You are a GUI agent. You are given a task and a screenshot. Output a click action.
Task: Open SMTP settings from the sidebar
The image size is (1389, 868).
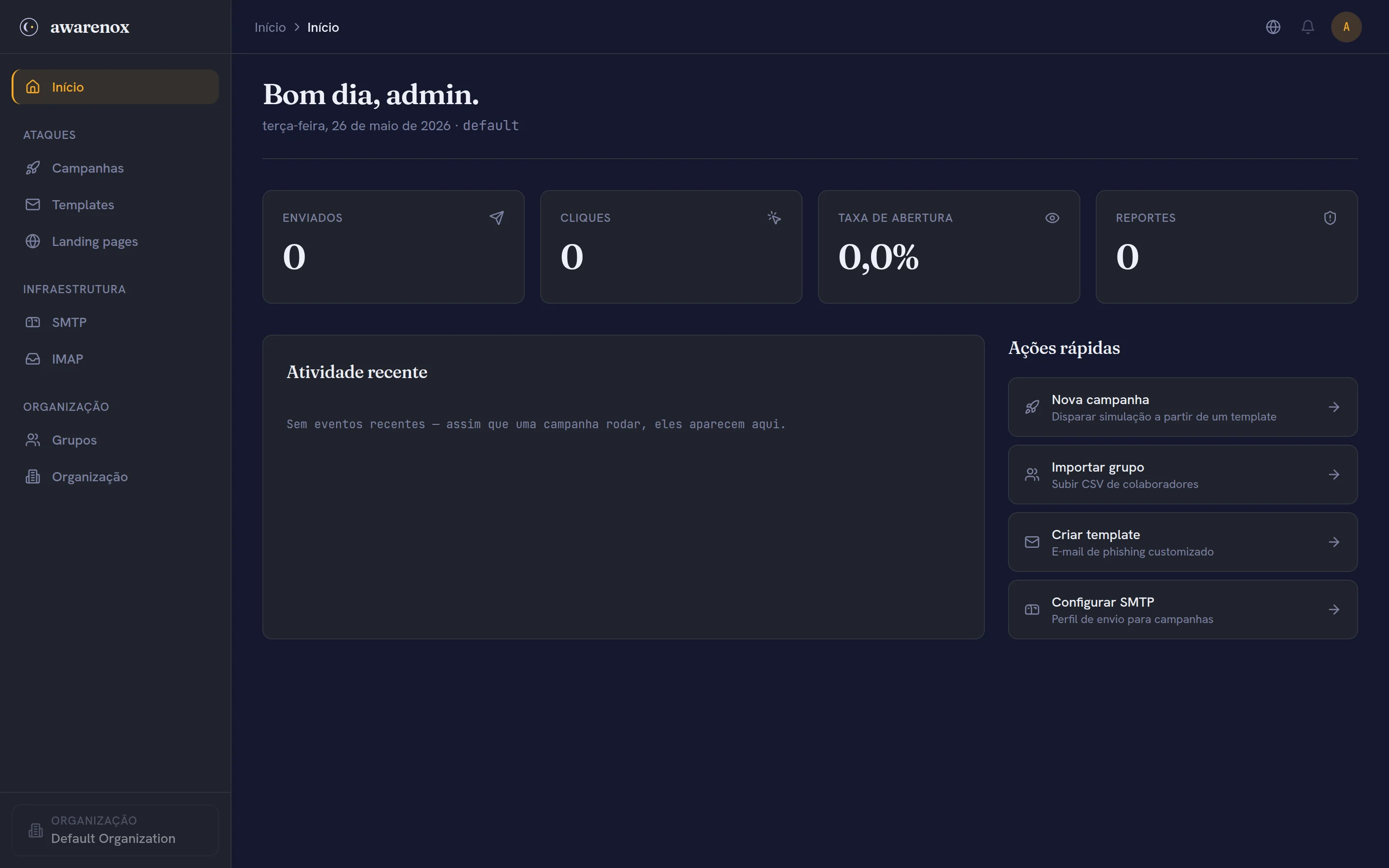[x=115, y=322]
